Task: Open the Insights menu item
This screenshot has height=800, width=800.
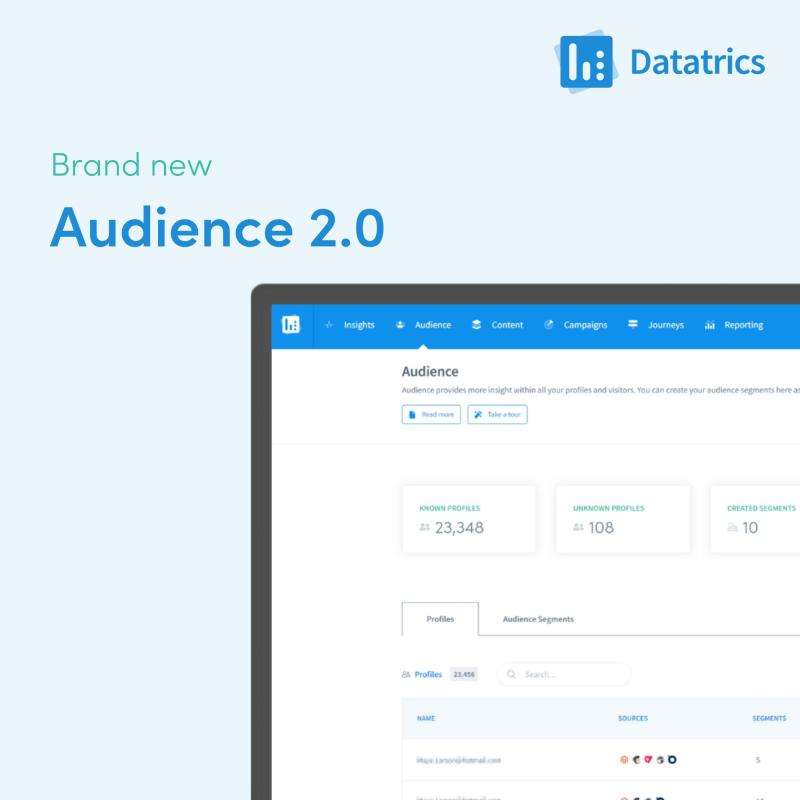Action: coord(359,325)
